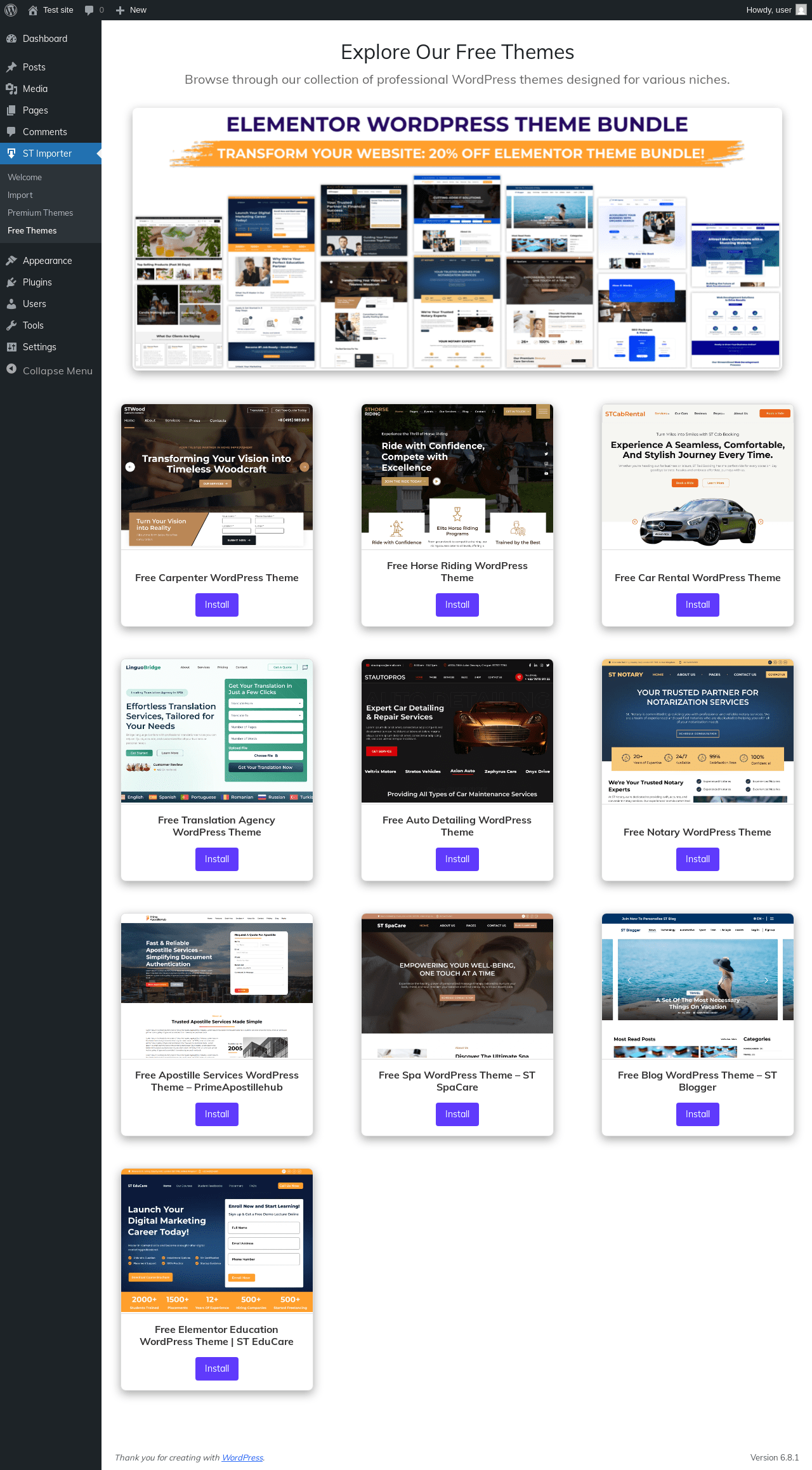Open Appearance via the paintbrush icon

pyautogui.click(x=11, y=261)
